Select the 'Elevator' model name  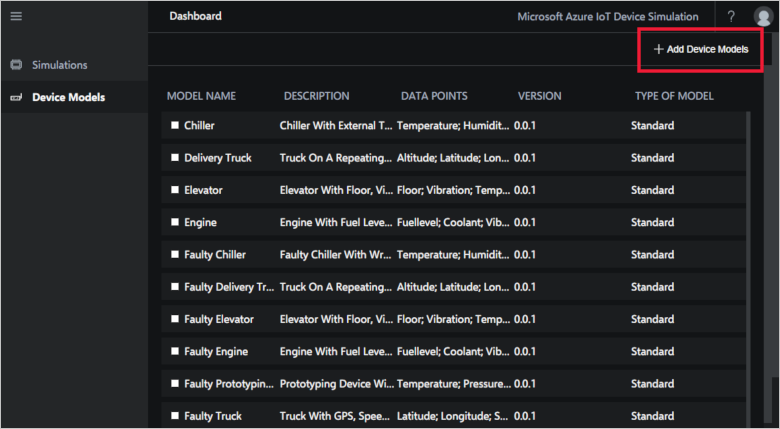tap(203, 191)
